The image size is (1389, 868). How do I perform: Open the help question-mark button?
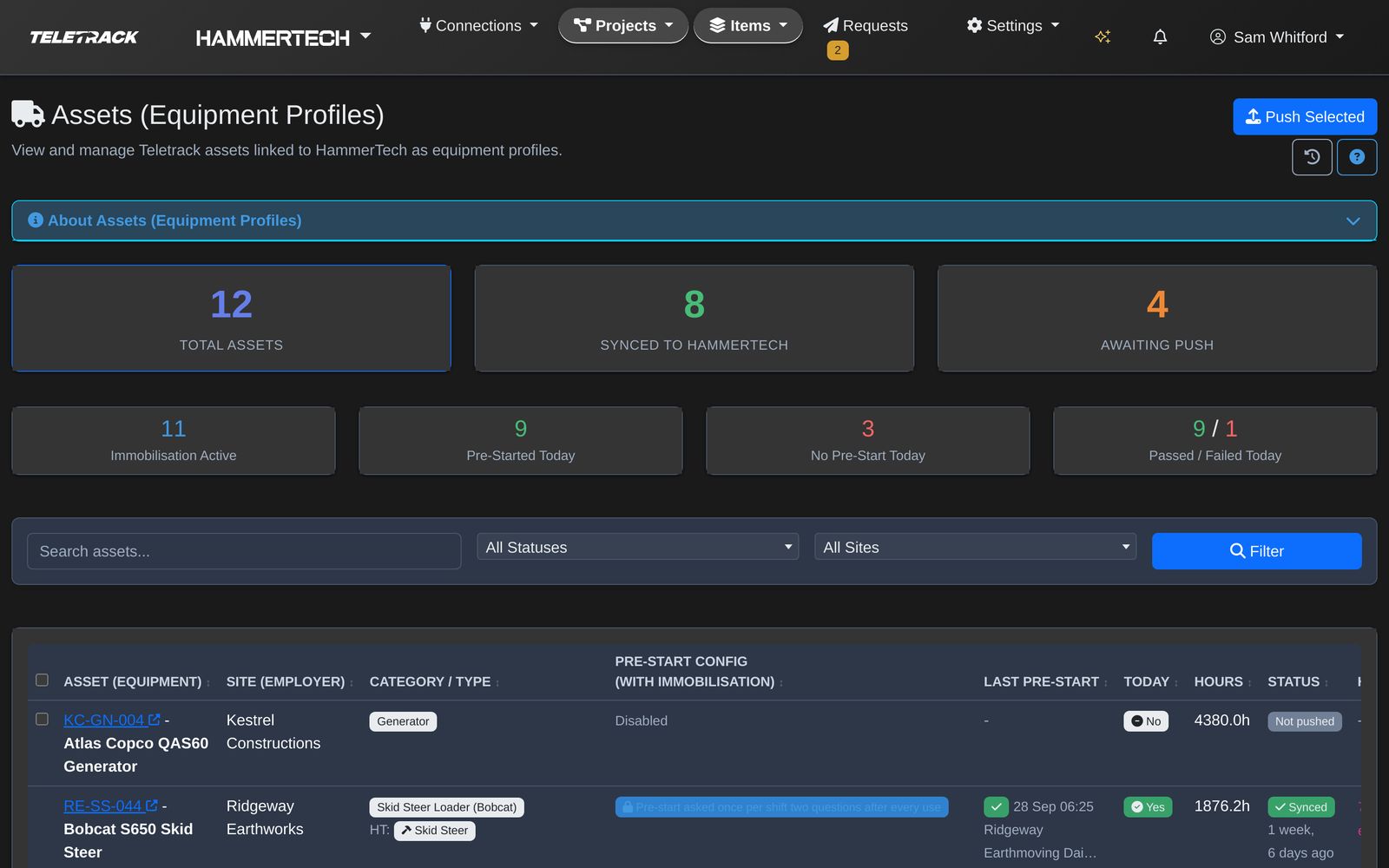click(1357, 157)
